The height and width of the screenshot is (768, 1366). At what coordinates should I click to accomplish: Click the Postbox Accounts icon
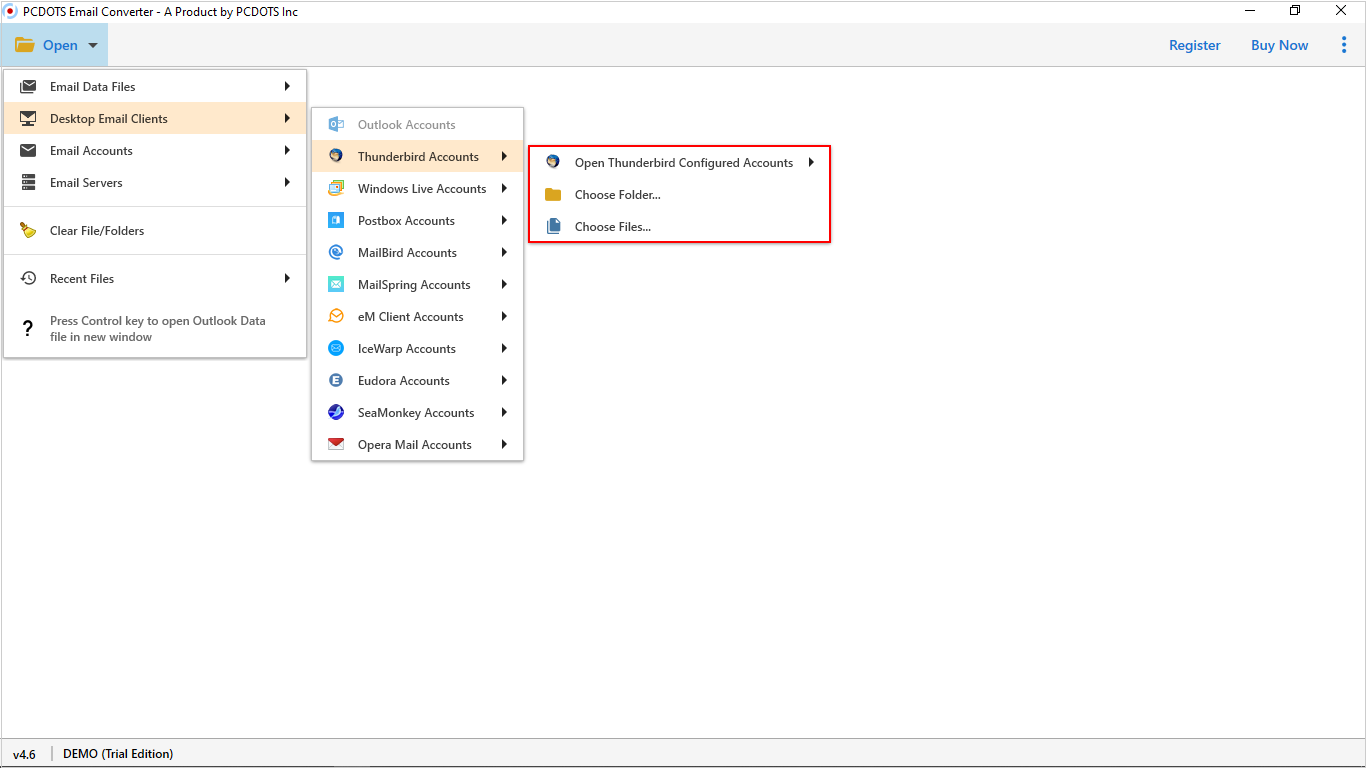[x=337, y=221]
